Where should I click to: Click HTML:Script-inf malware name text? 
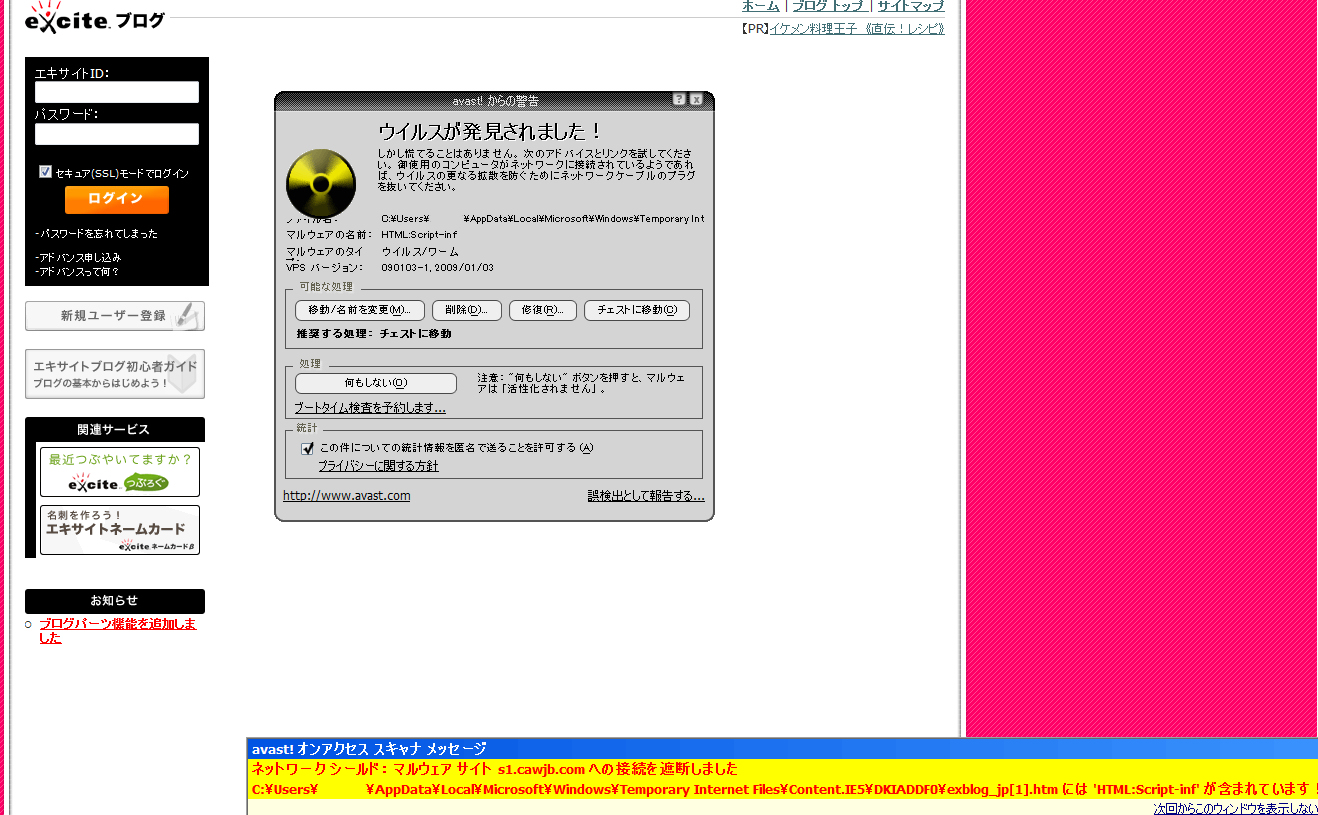[x=419, y=235]
